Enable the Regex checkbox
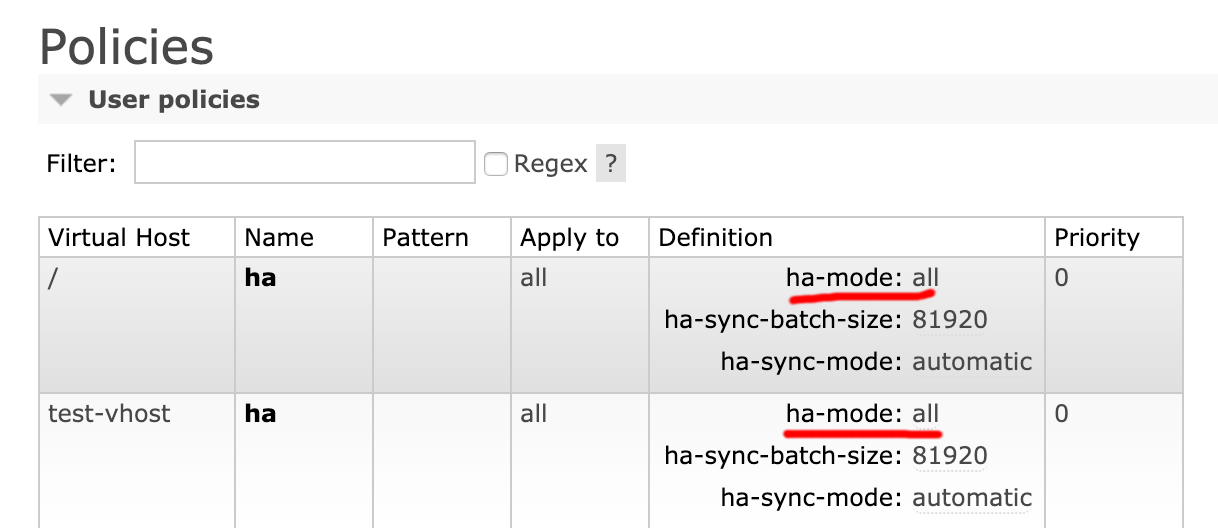 tap(495, 164)
